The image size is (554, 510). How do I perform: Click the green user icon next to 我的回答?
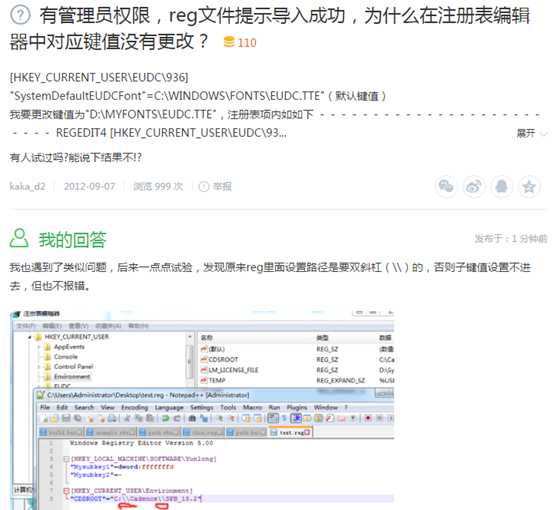click(x=19, y=238)
